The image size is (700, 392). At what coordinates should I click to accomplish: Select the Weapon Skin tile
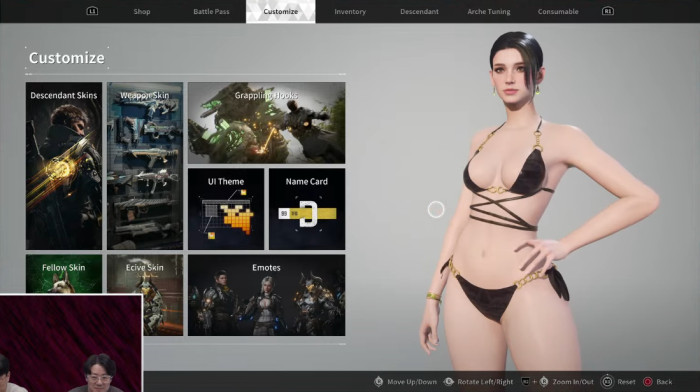click(x=145, y=166)
